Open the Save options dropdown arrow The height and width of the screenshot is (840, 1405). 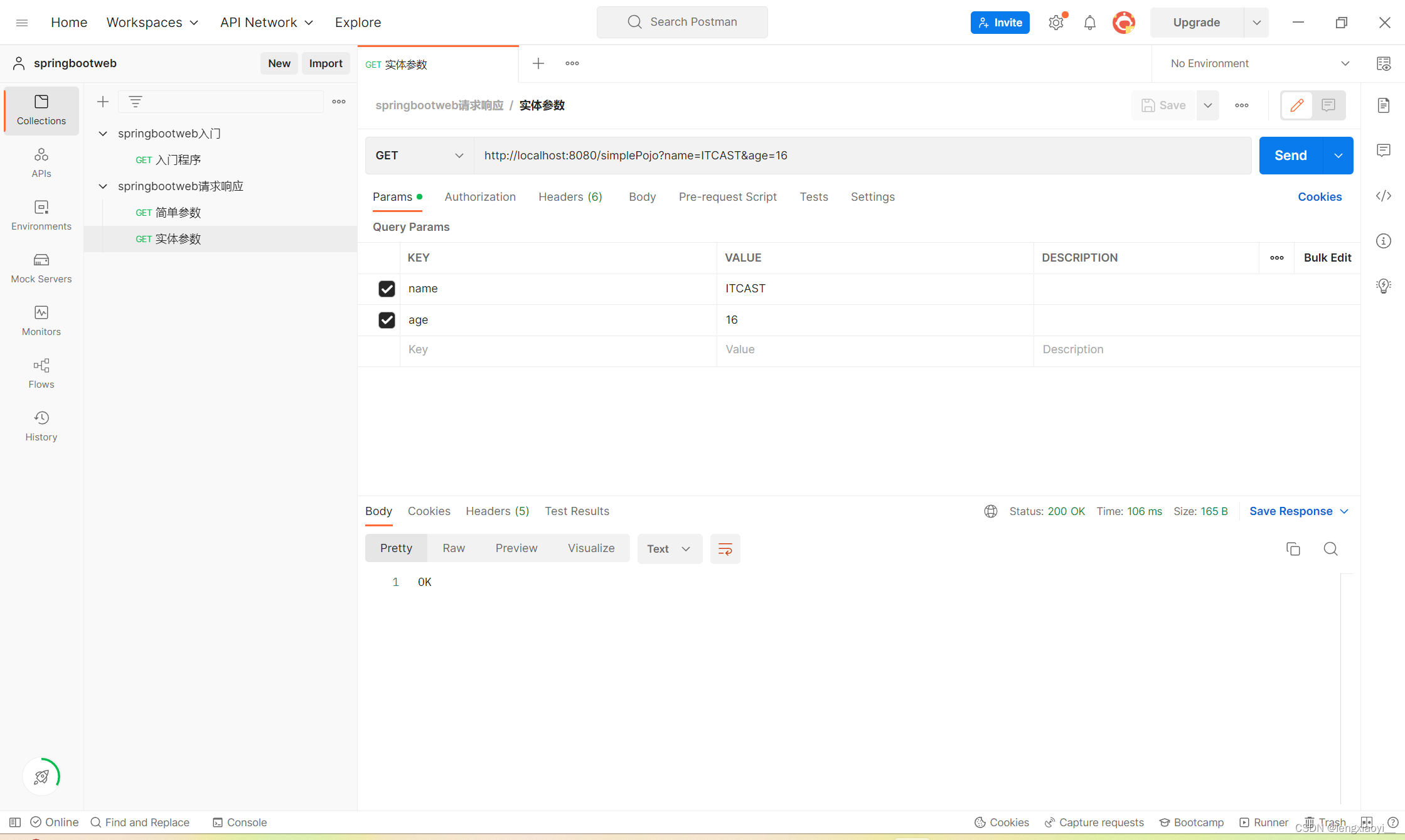click(x=1208, y=105)
